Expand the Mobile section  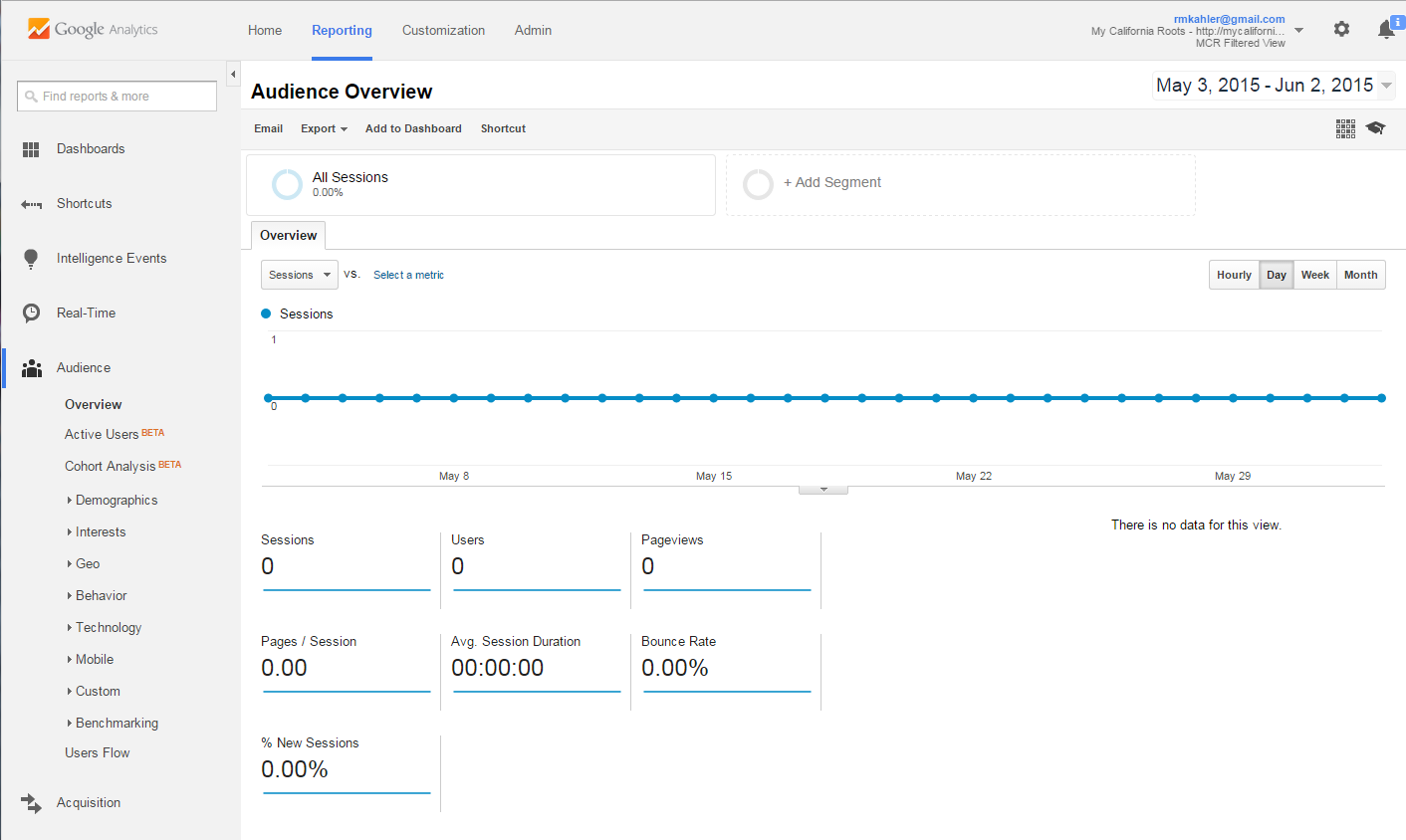(x=91, y=659)
